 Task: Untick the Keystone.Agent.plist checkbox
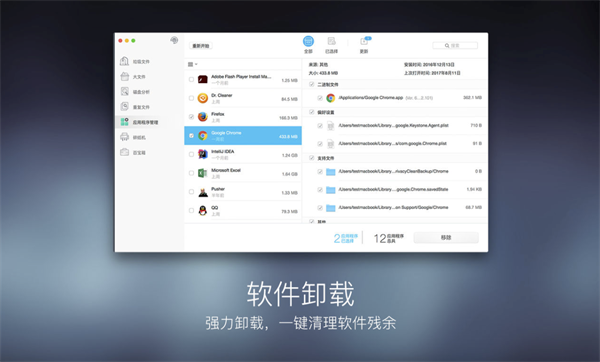click(320, 126)
